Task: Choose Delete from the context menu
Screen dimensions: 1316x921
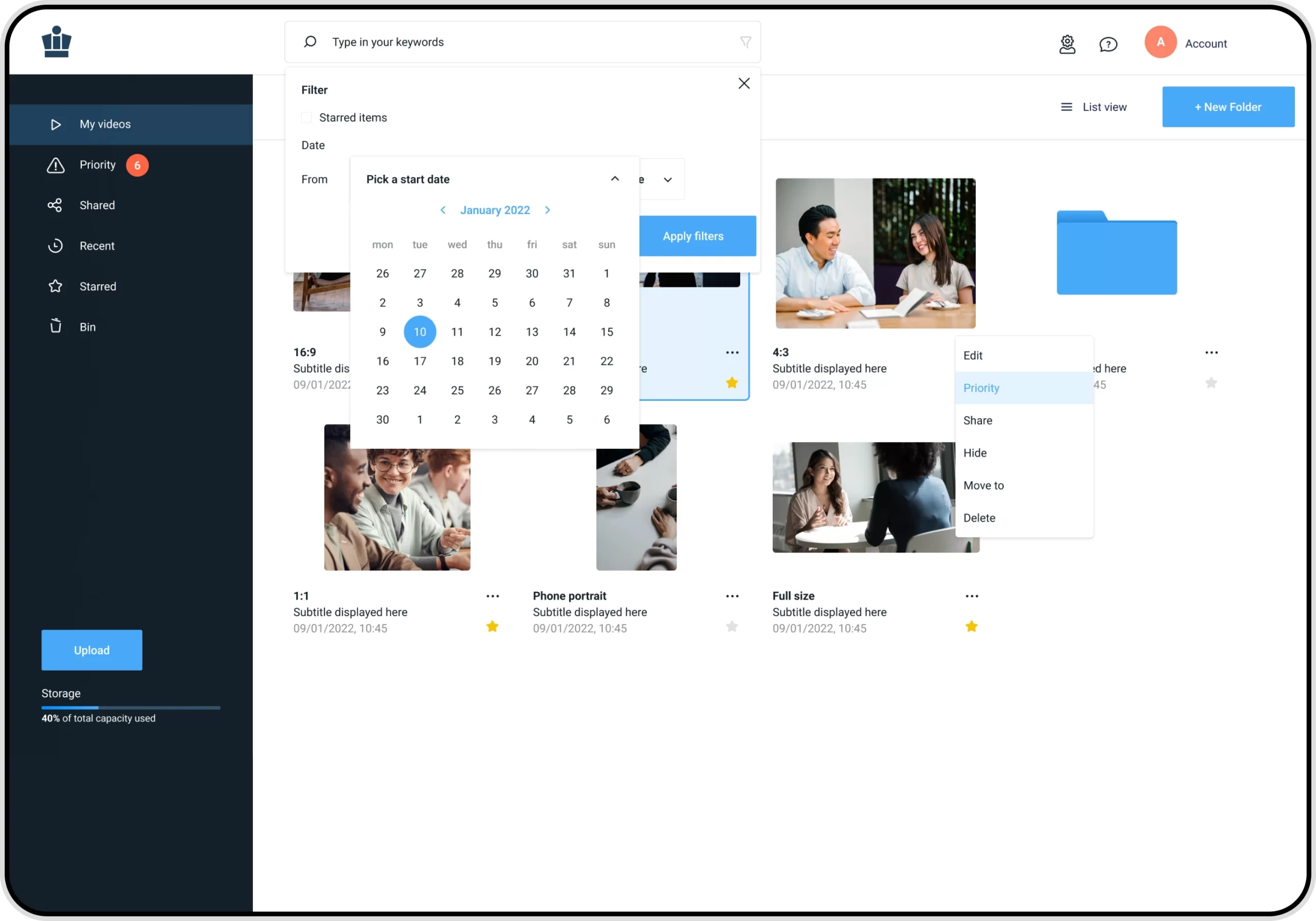Action: coord(980,518)
